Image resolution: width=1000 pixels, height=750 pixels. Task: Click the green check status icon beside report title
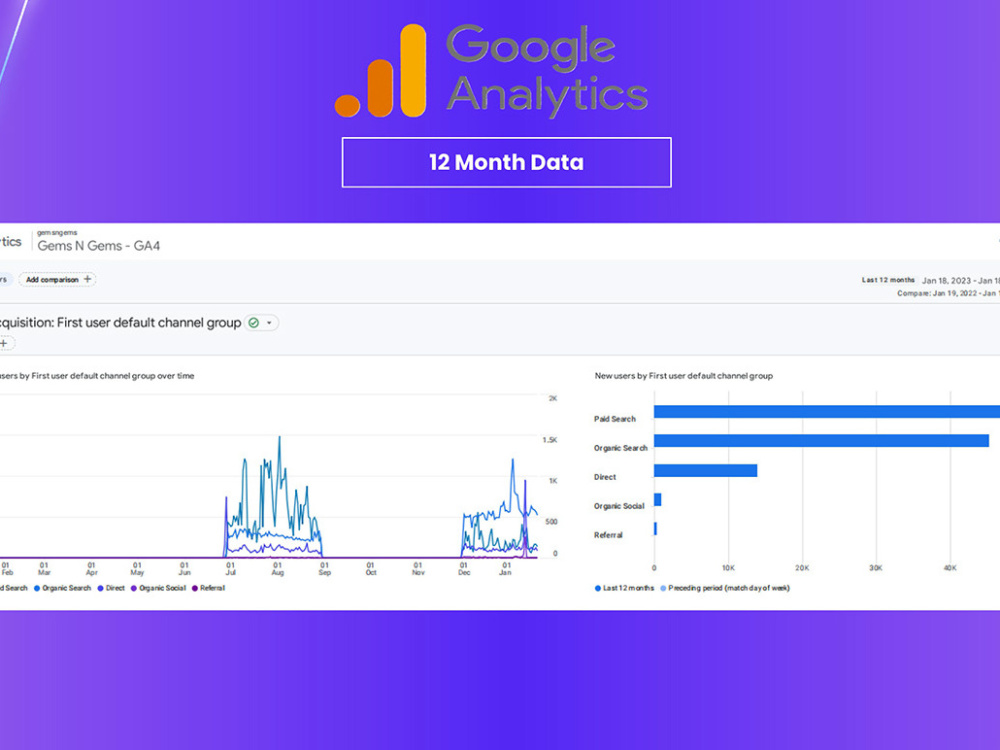coord(253,323)
